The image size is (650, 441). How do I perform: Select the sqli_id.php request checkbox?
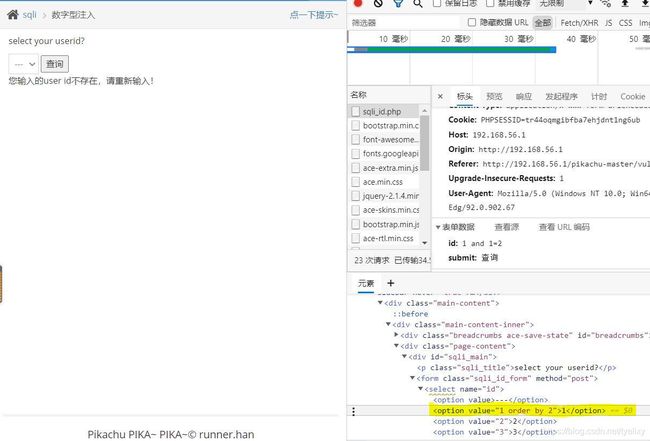[x=355, y=111]
